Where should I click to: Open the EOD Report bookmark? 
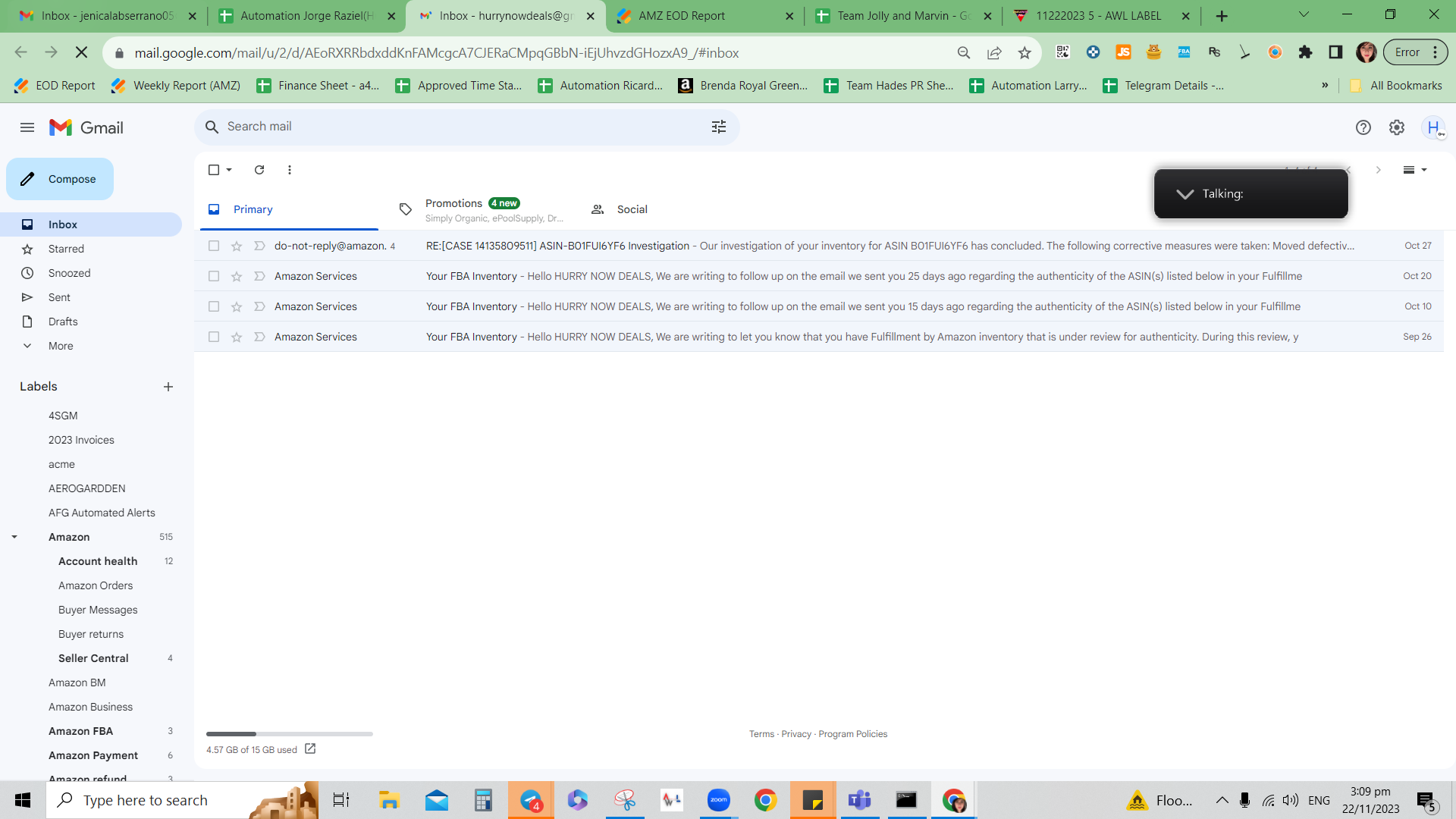click(x=55, y=86)
